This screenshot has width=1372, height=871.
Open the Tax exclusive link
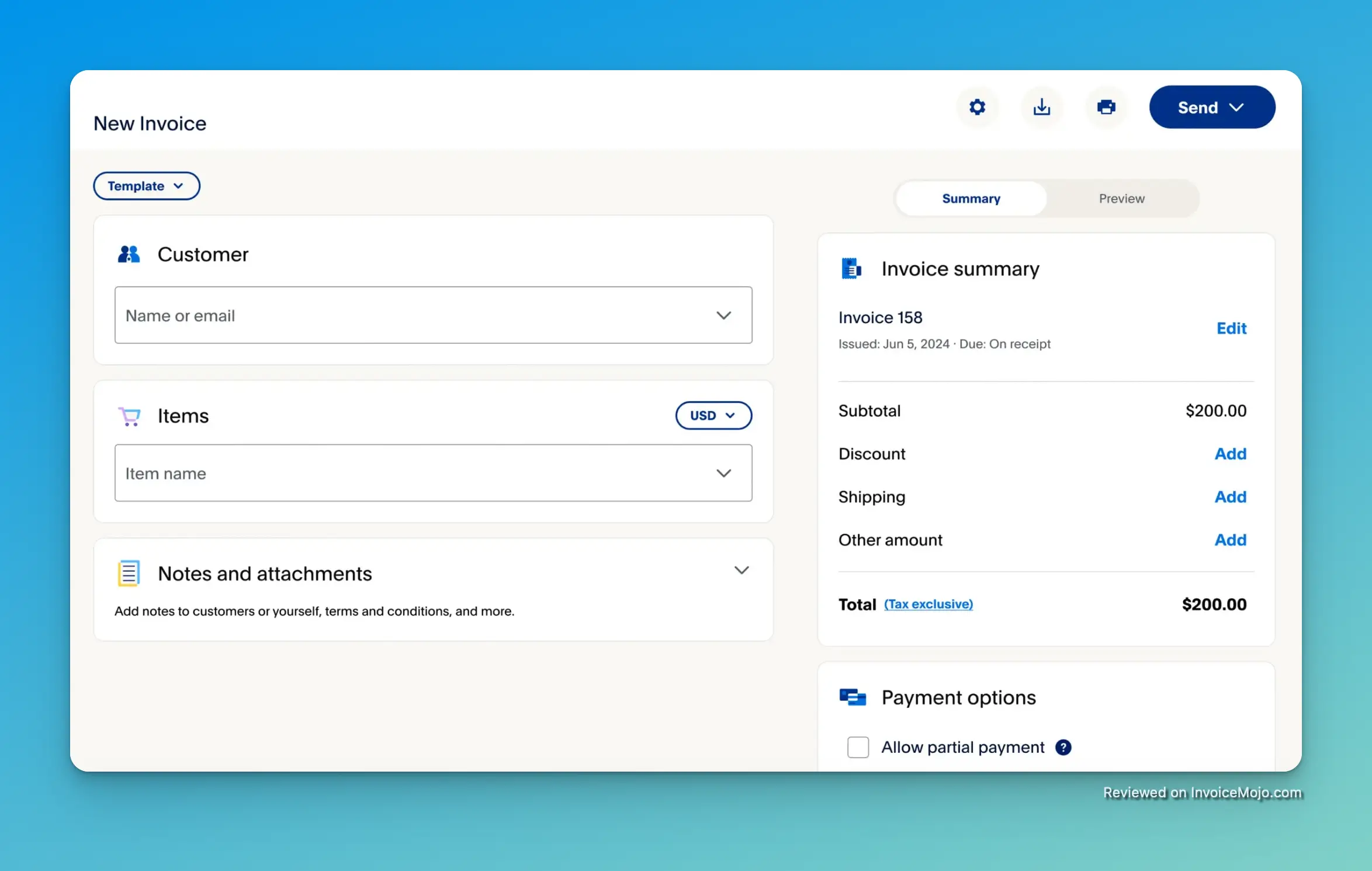(928, 604)
